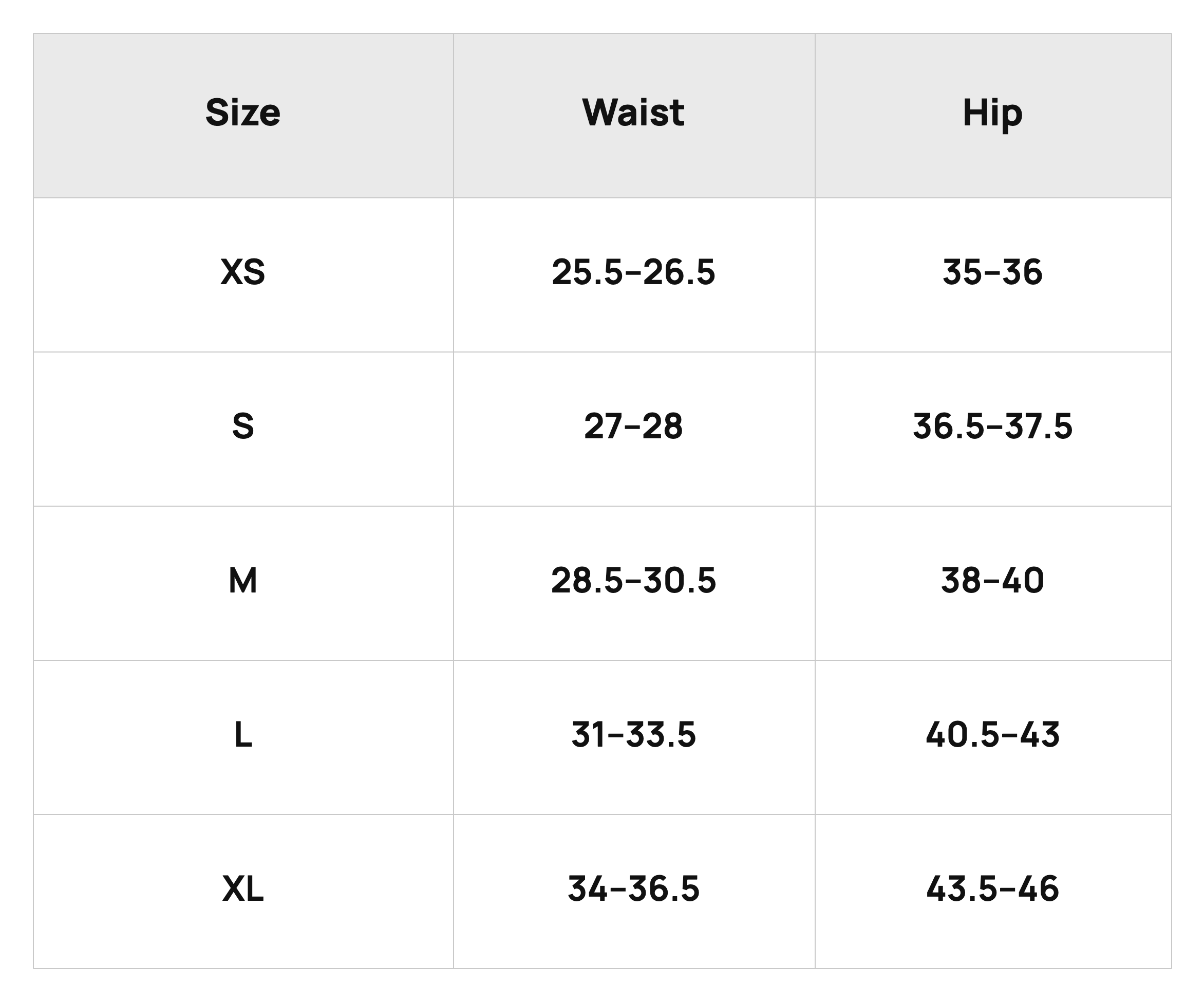The image size is (1204, 1001).
Task: Click waist value 34–36.5
Action: (633, 889)
